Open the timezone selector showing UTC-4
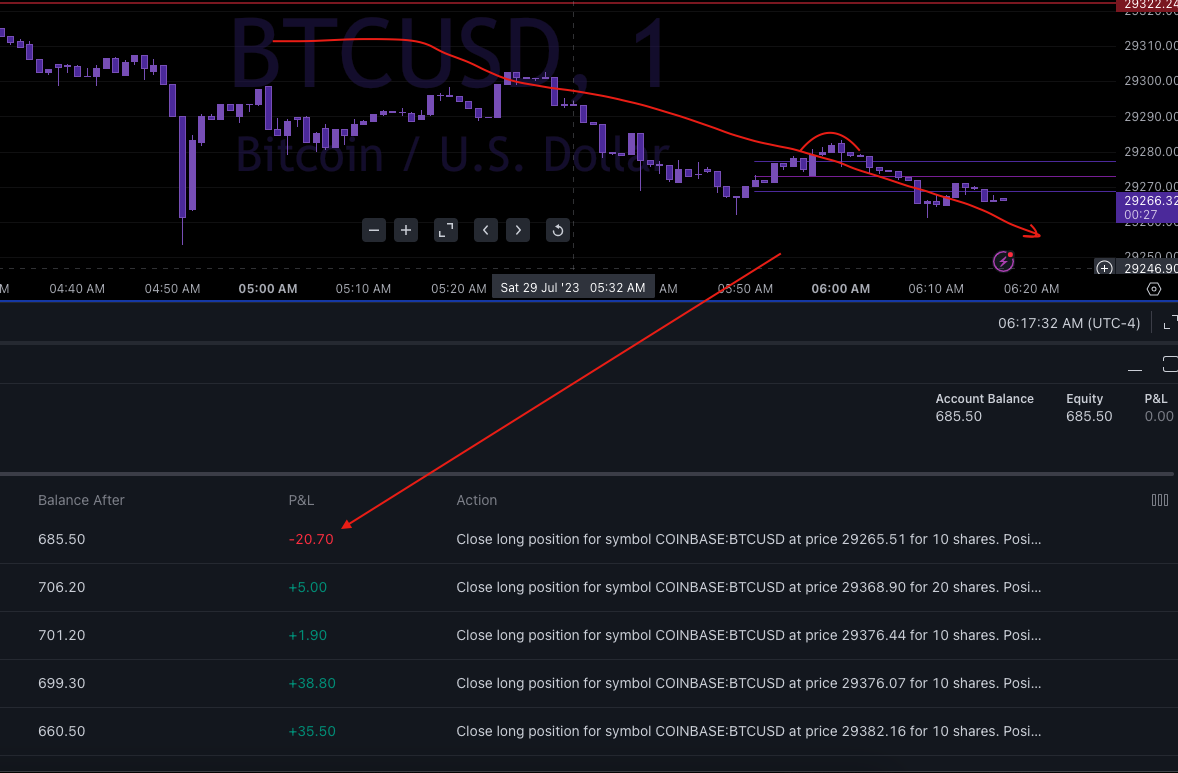 [1068, 323]
